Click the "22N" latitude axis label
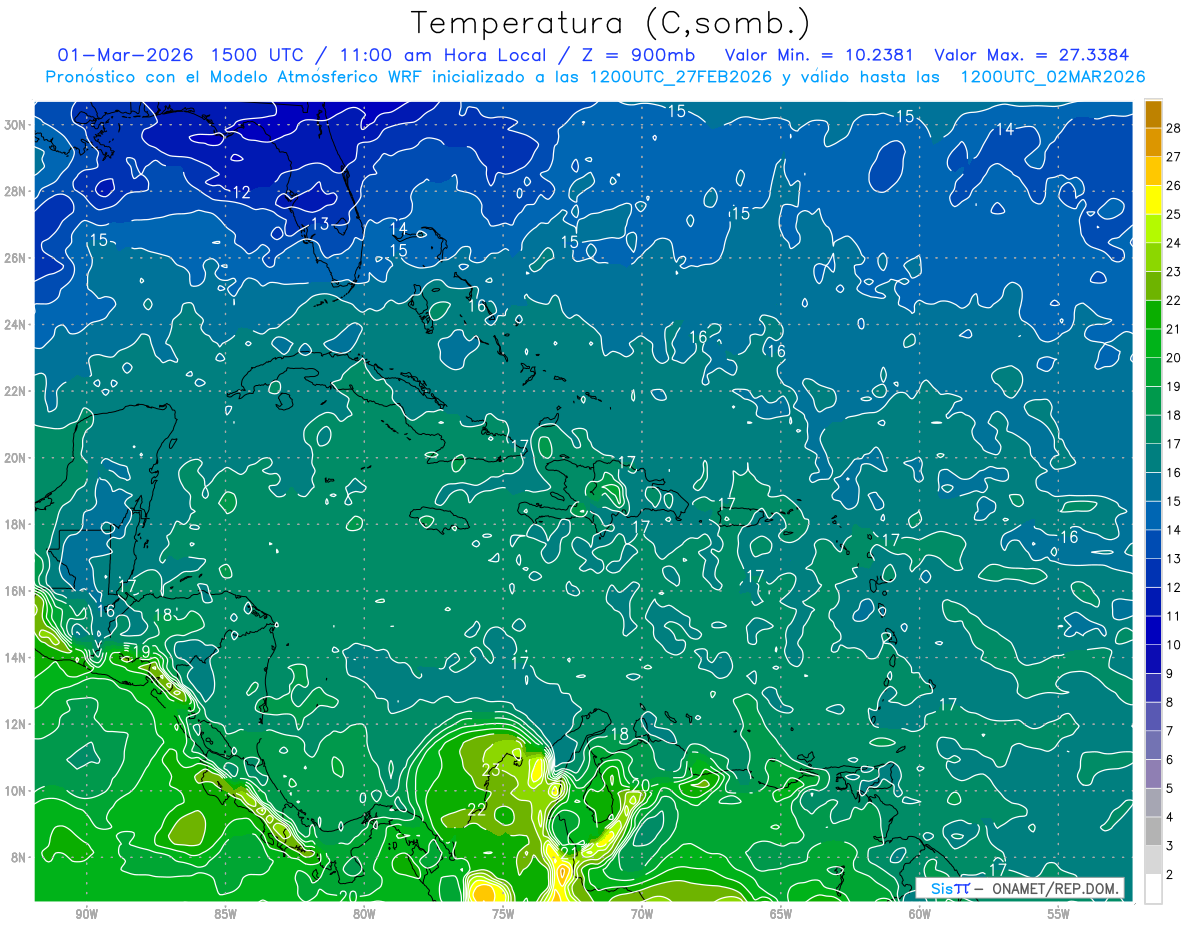The image size is (1200, 927). pyautogui.click(x=15, y=391)
